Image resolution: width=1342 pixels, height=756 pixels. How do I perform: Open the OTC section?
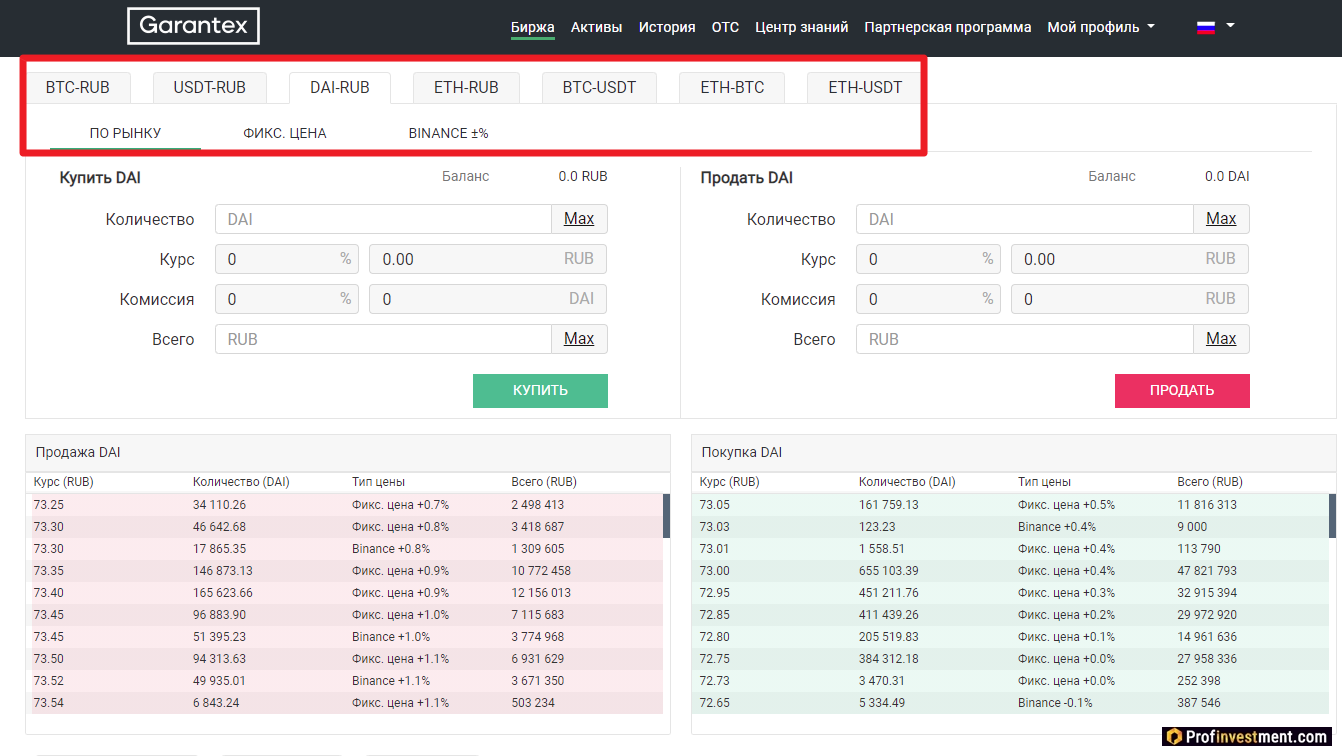[x=725, y=27]
